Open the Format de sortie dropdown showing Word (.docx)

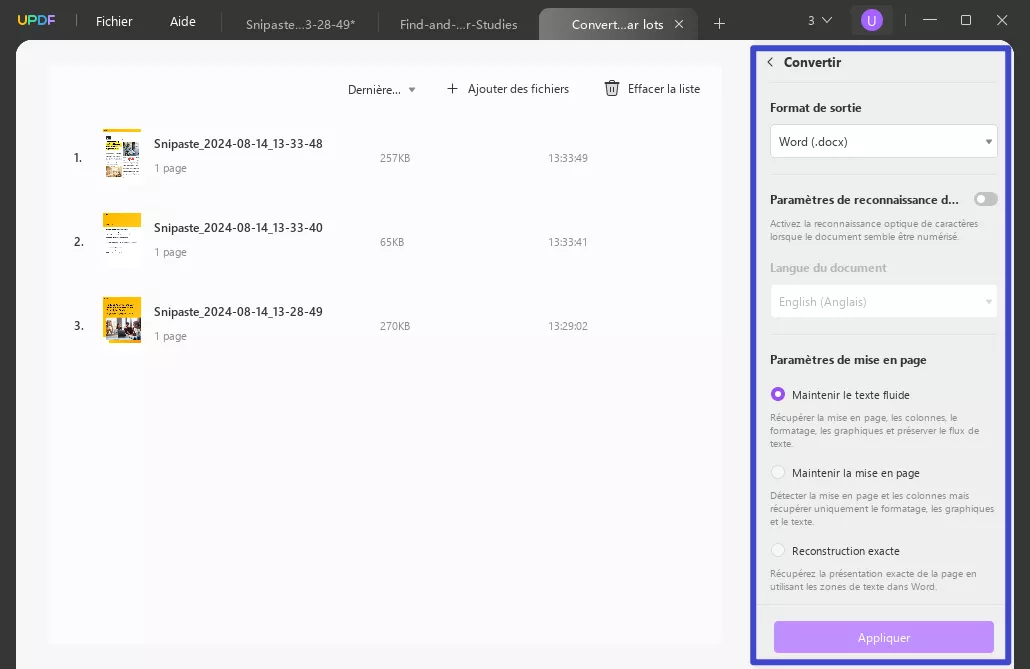point(883,141)
